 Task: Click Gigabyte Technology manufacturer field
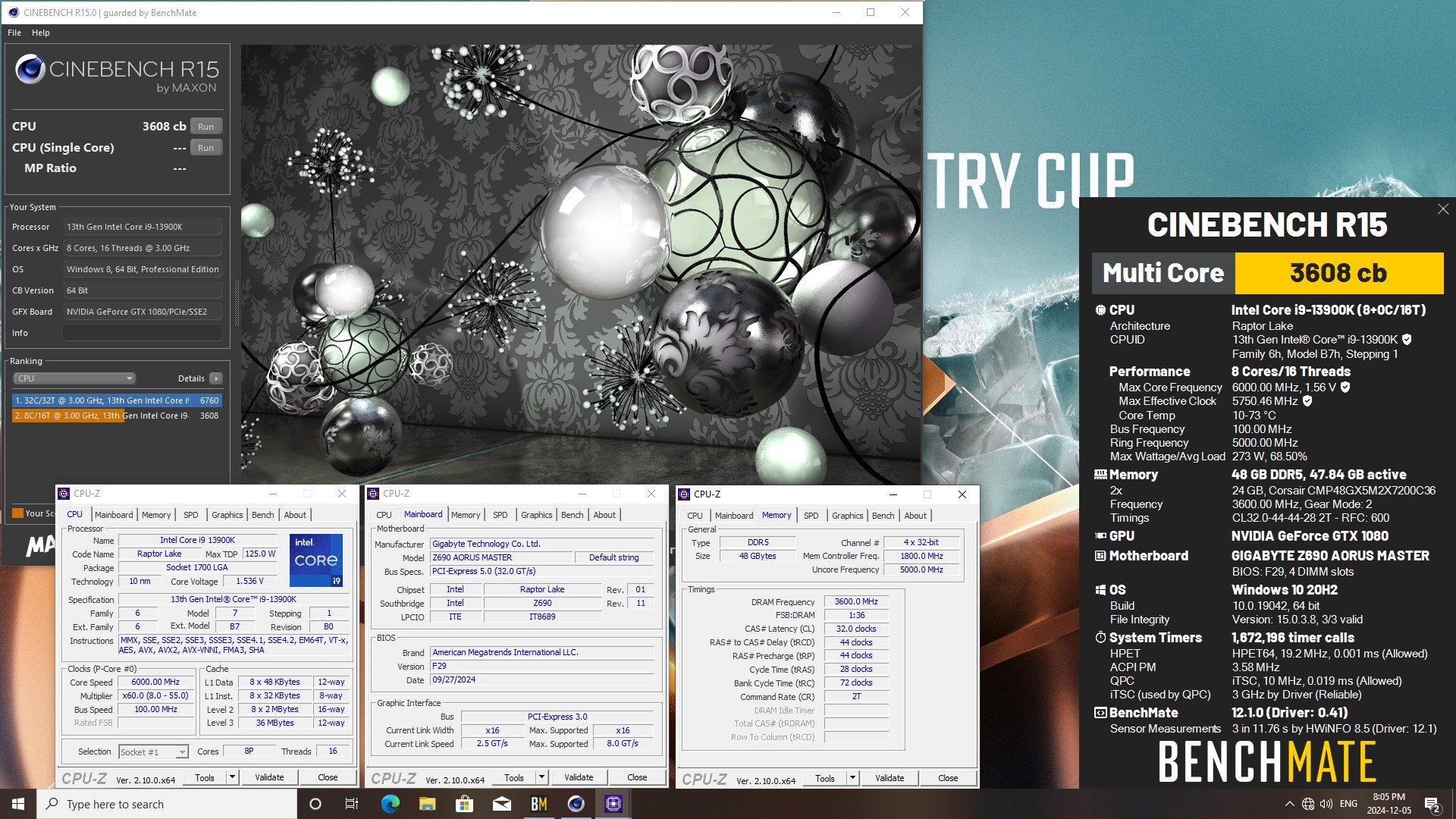[541, 544]
